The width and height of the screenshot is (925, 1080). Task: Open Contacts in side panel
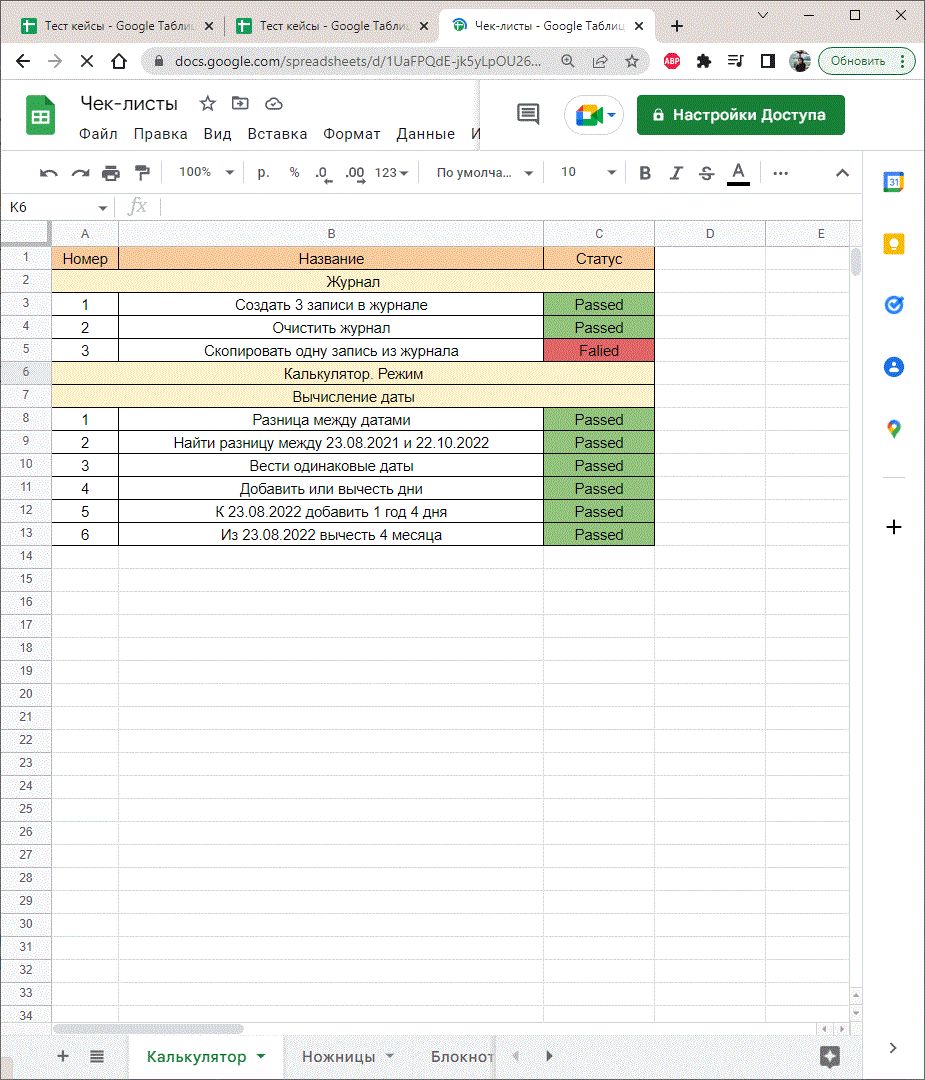pos(893,366)
